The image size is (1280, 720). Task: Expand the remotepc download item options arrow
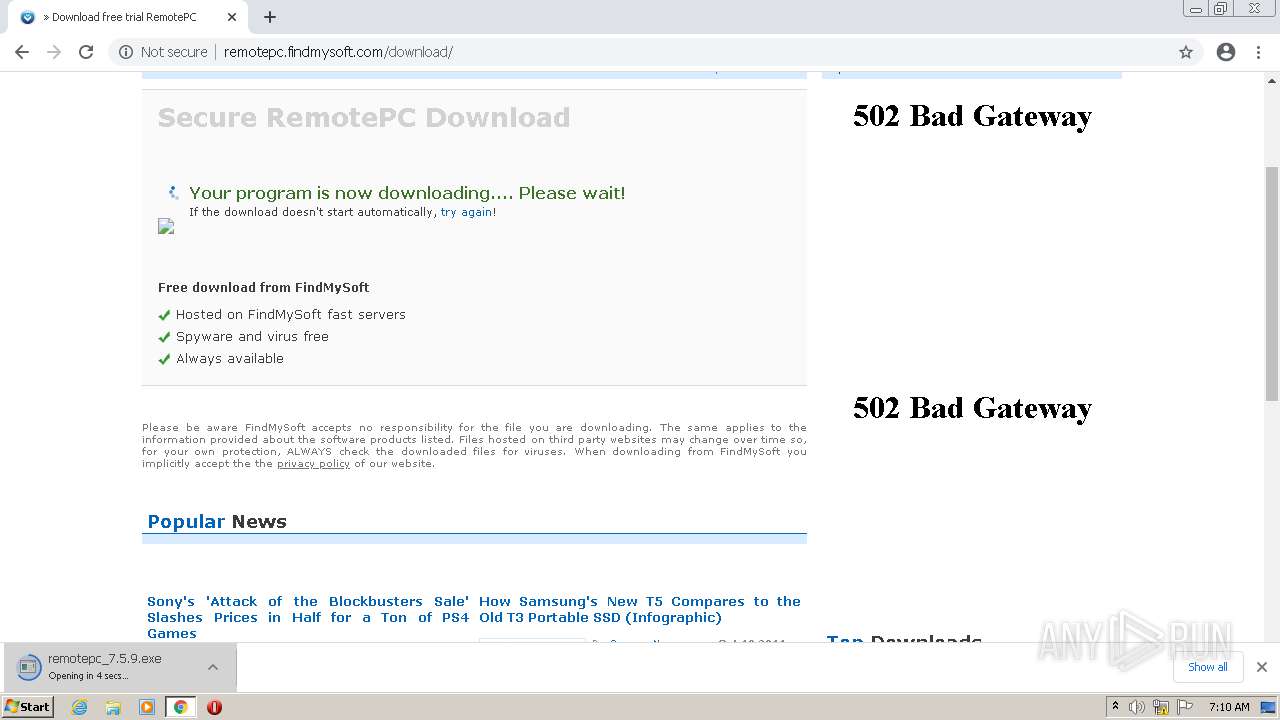point(213,667)
